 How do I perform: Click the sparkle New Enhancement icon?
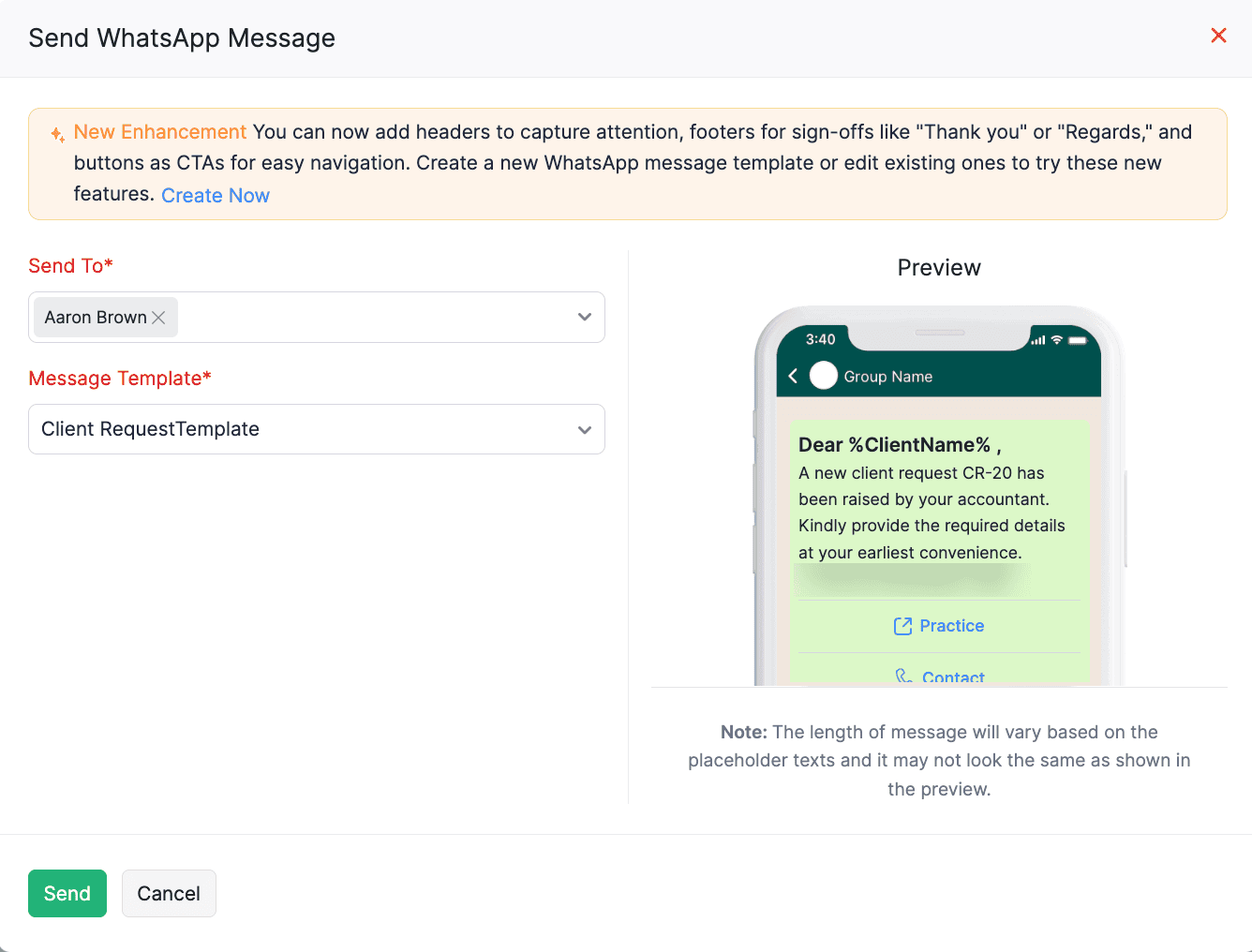coord(56,134)
